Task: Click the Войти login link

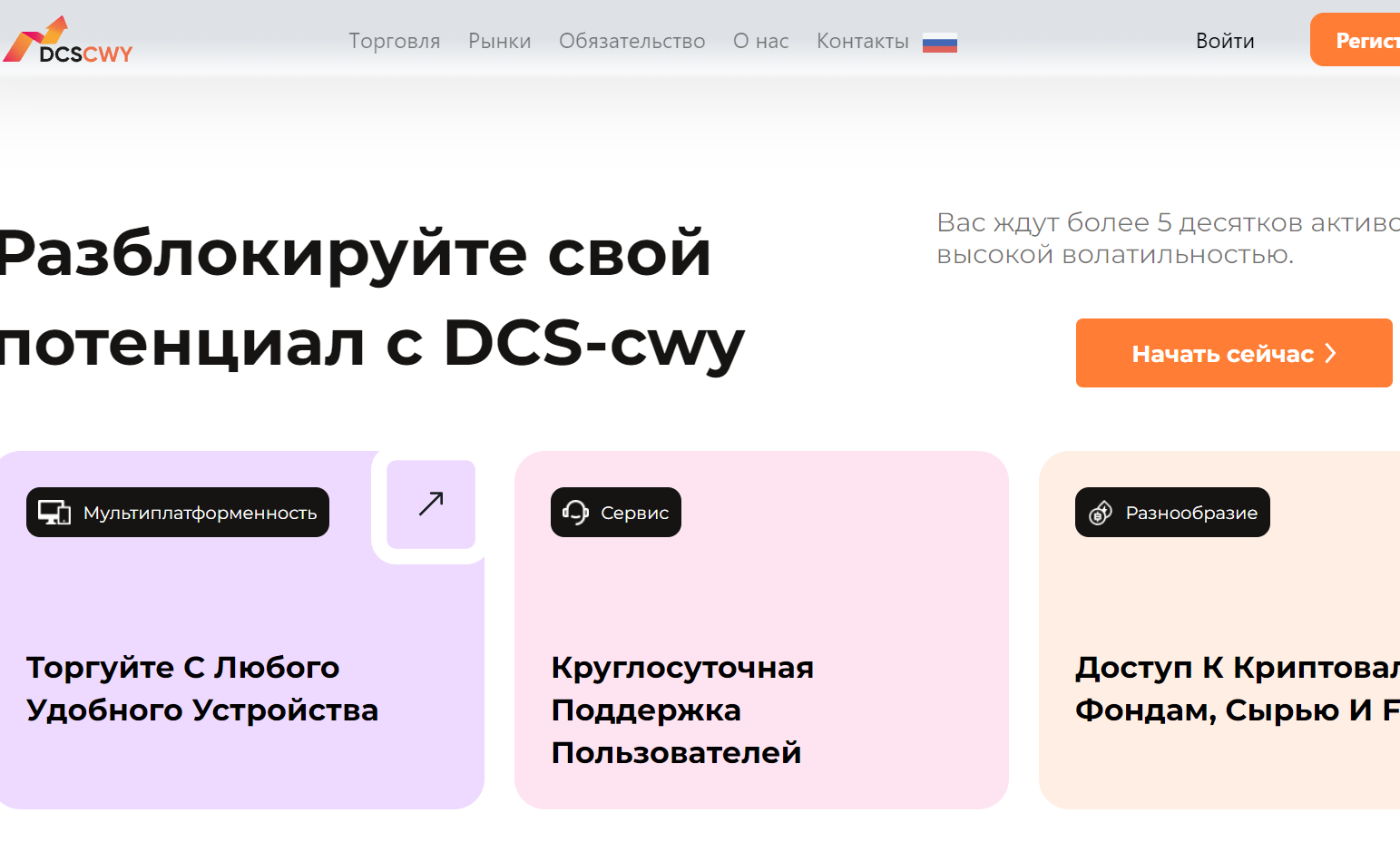Action: pyautogui.click(x=1224, y=42)
